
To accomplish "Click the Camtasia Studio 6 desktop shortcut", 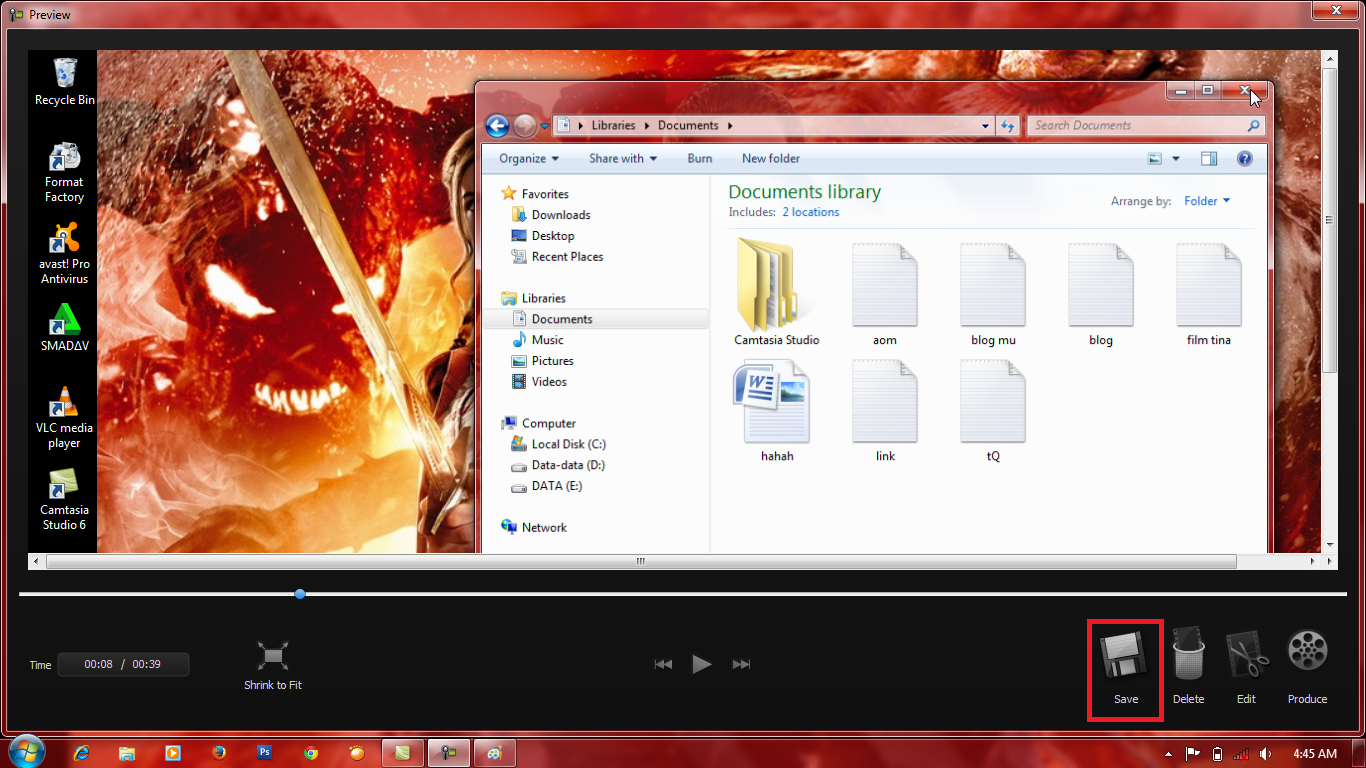I will click(64, 500).
